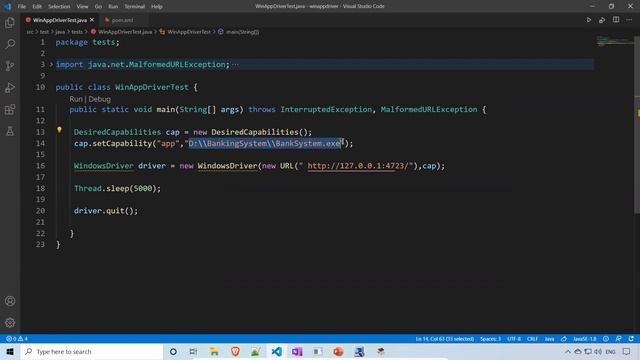This screenshot has height=360, width=640.
Task: Click the Run CodeLens above main method
Action: [76, 99]
